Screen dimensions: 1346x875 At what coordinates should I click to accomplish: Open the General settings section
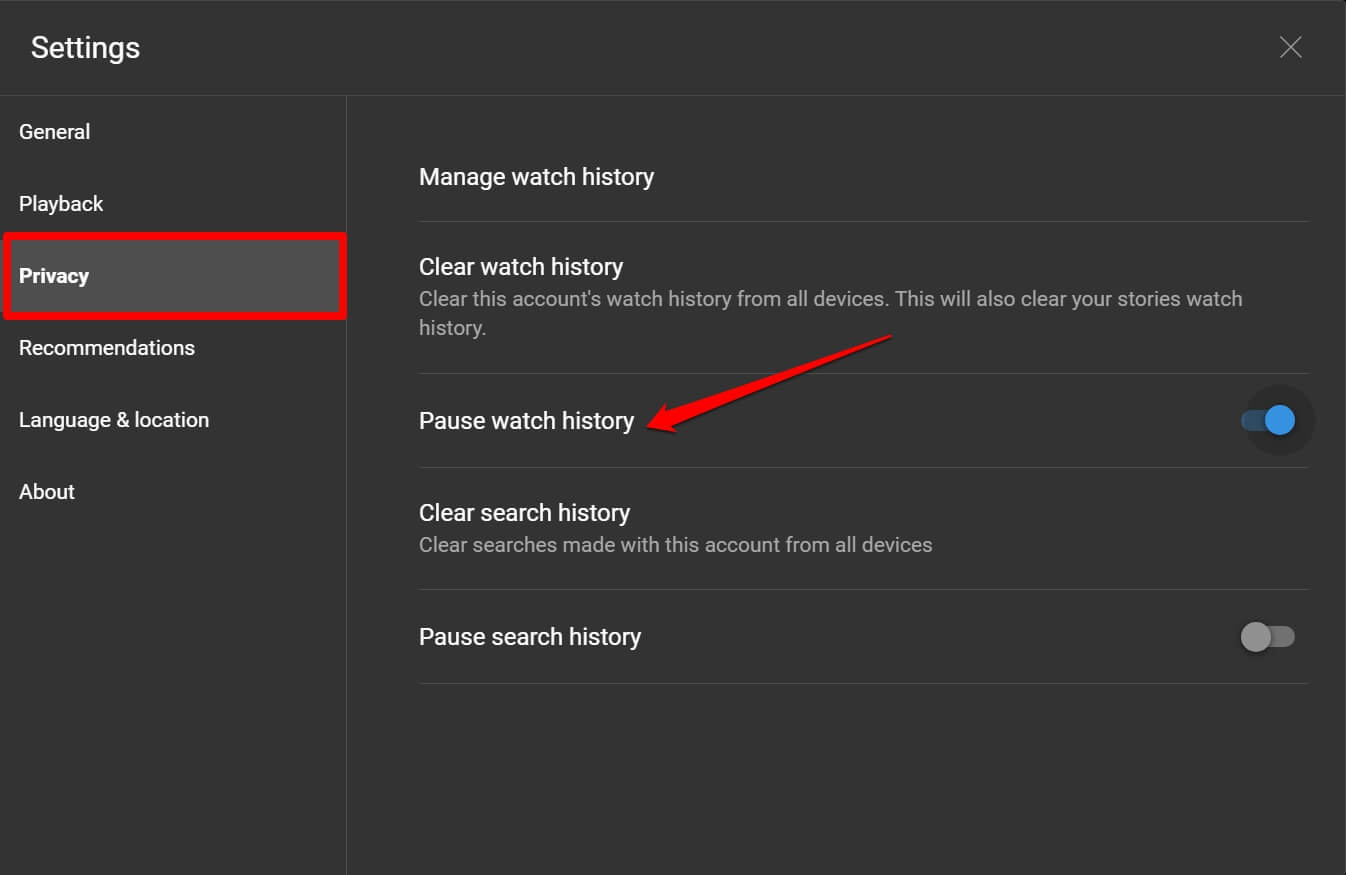coord(54,131)
